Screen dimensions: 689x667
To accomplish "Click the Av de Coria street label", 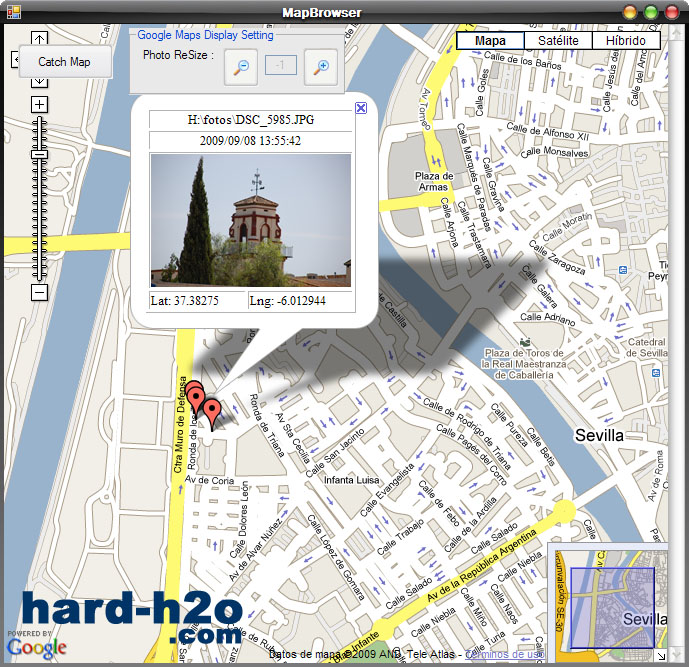I will point(210,480).
